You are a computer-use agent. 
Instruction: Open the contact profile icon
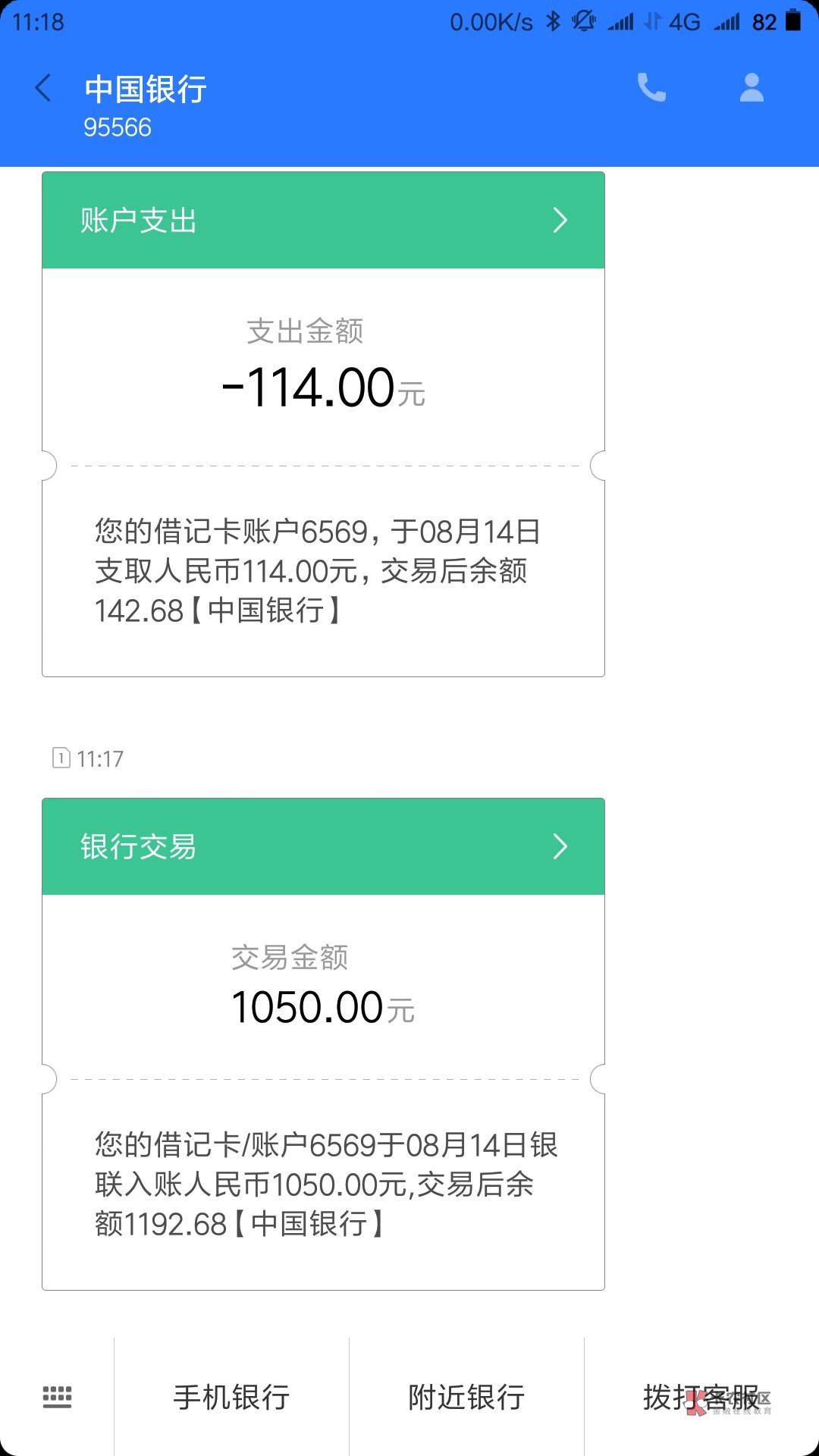click(x=752, y=88)
